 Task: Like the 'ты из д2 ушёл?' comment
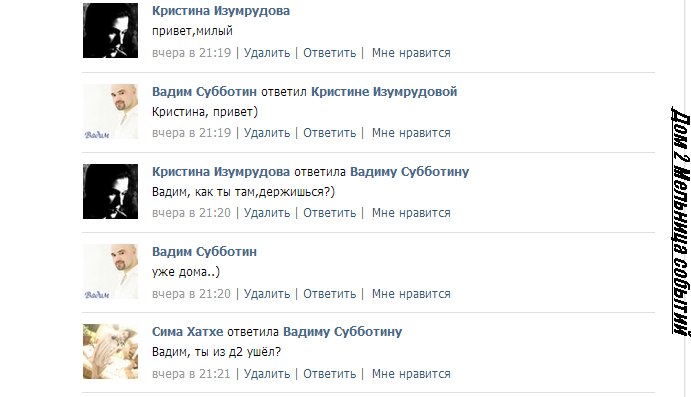[x=411, y=374]
